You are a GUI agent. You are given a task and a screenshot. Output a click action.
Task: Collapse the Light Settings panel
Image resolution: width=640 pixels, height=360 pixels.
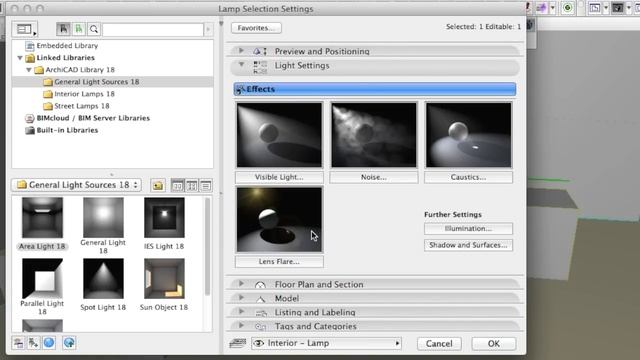coord(241,64)
